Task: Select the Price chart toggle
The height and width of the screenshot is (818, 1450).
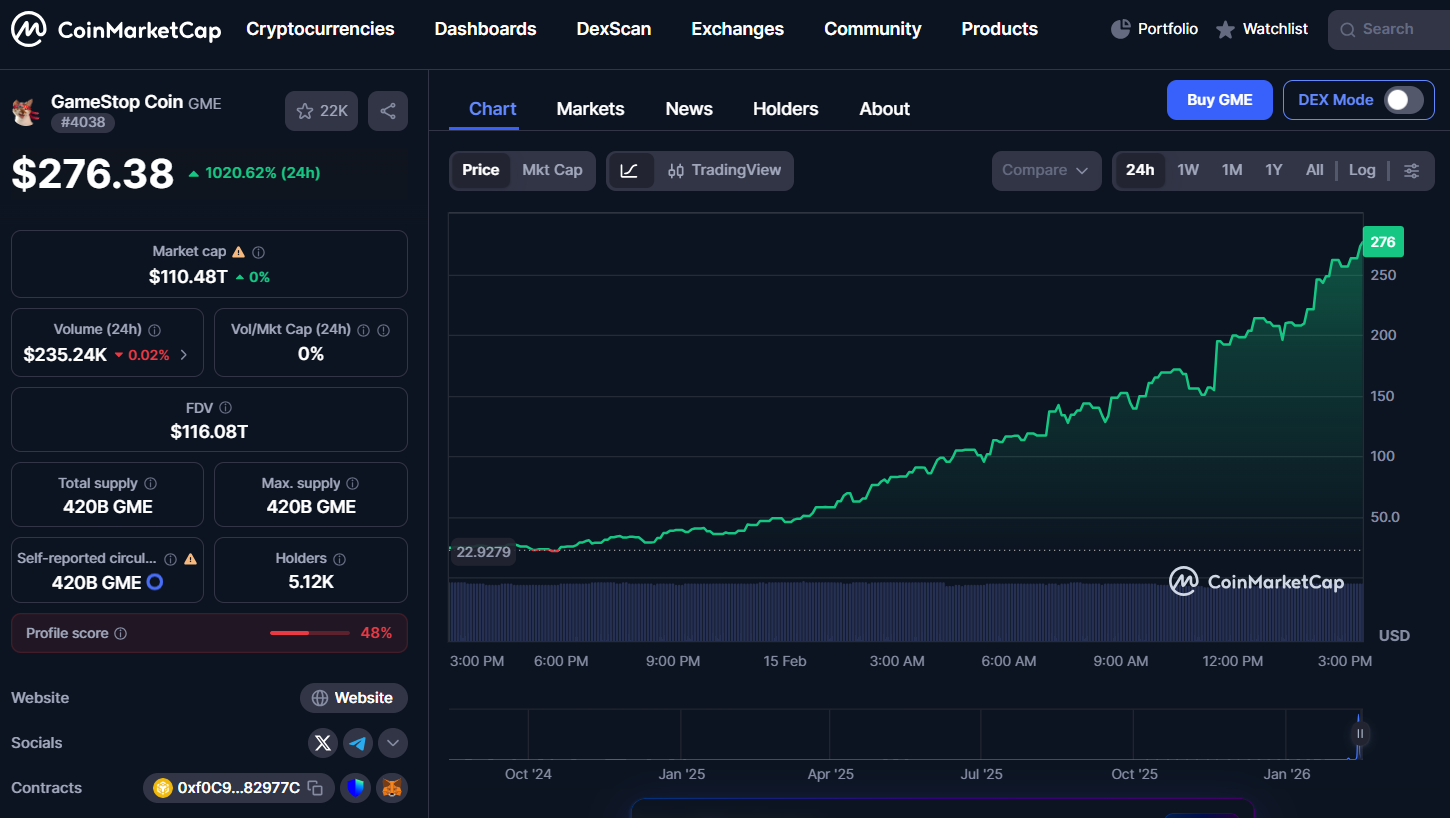Action: coord(480,171)
